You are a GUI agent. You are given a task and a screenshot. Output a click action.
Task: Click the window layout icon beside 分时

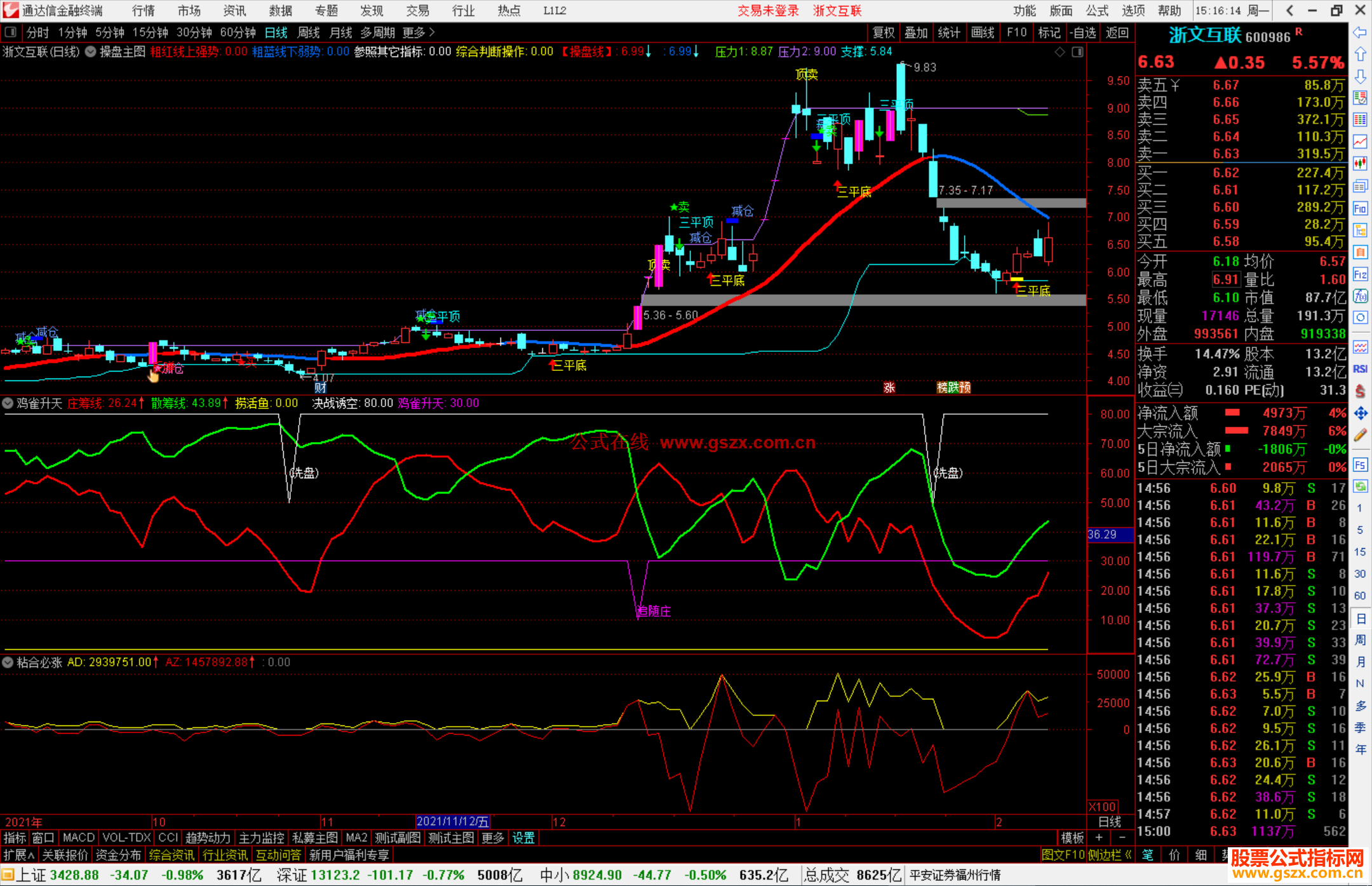[10, 32]
